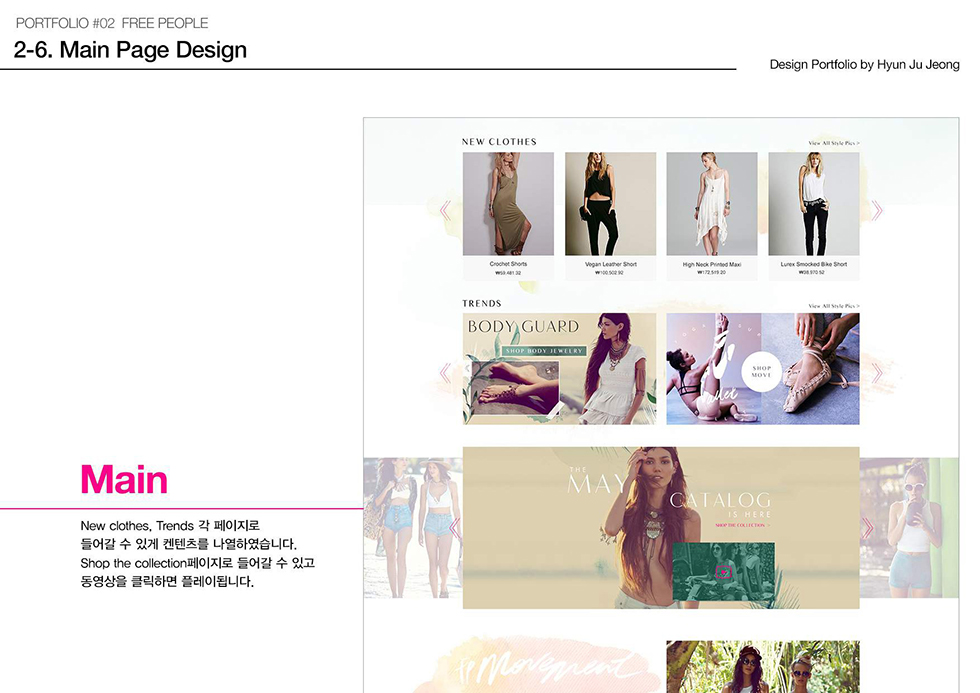This screenshot has width=980, height=693.
Task: Click the heart play icon on the catalog video
Action: pyautogui.click(x=723, y=572)
